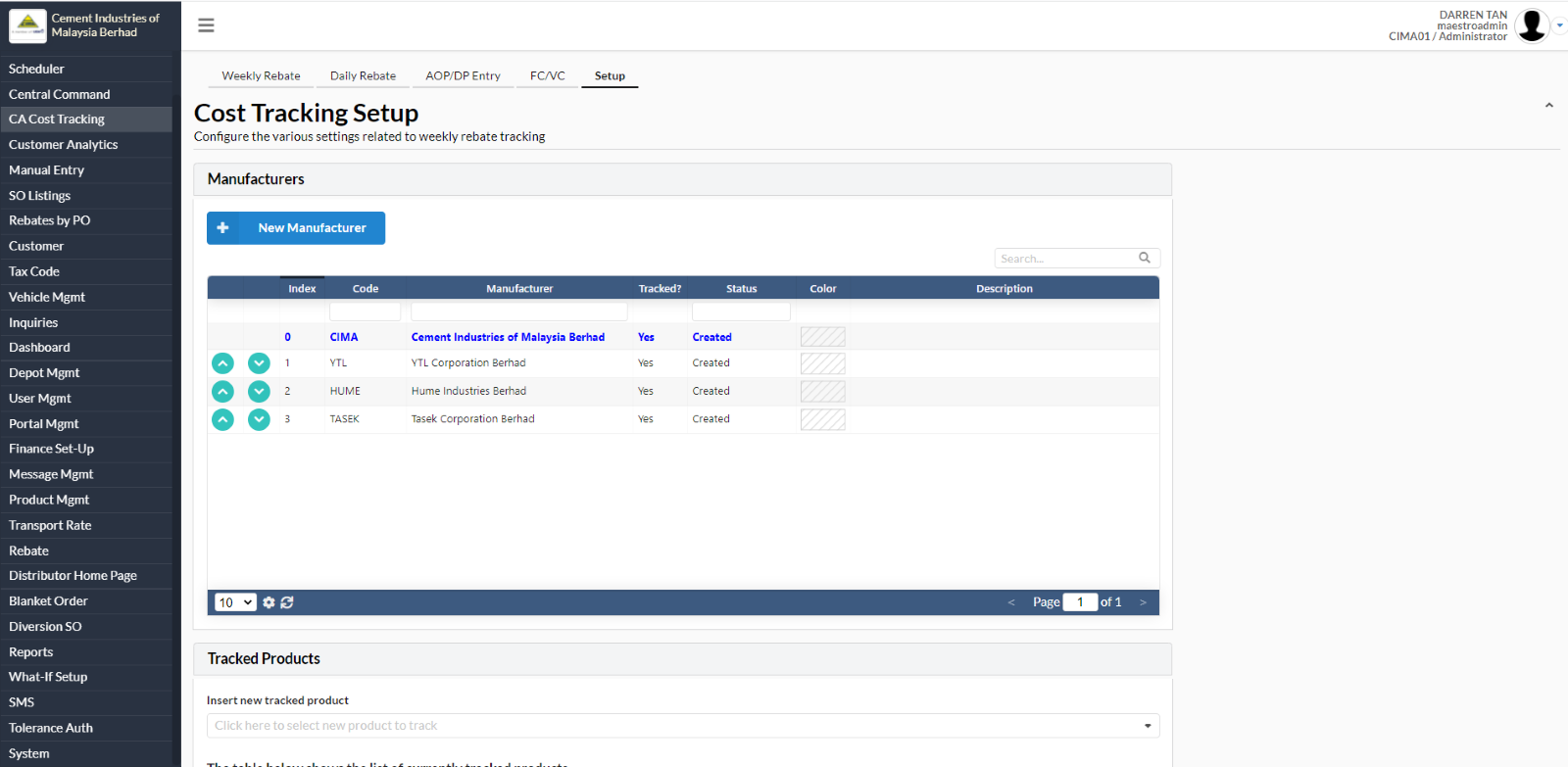Click the Manufacturer column filter box
This screenshot has height=767, width=1568.
click(x=519, y=312)
